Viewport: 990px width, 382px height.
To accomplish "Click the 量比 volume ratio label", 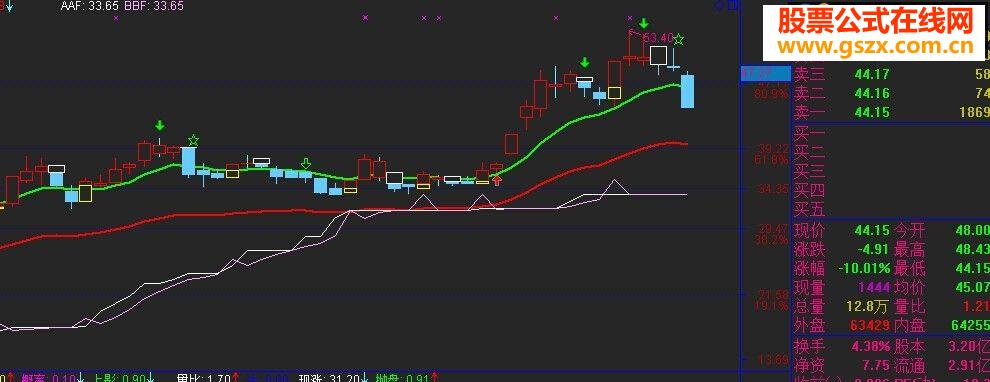I will pos(910,307).
